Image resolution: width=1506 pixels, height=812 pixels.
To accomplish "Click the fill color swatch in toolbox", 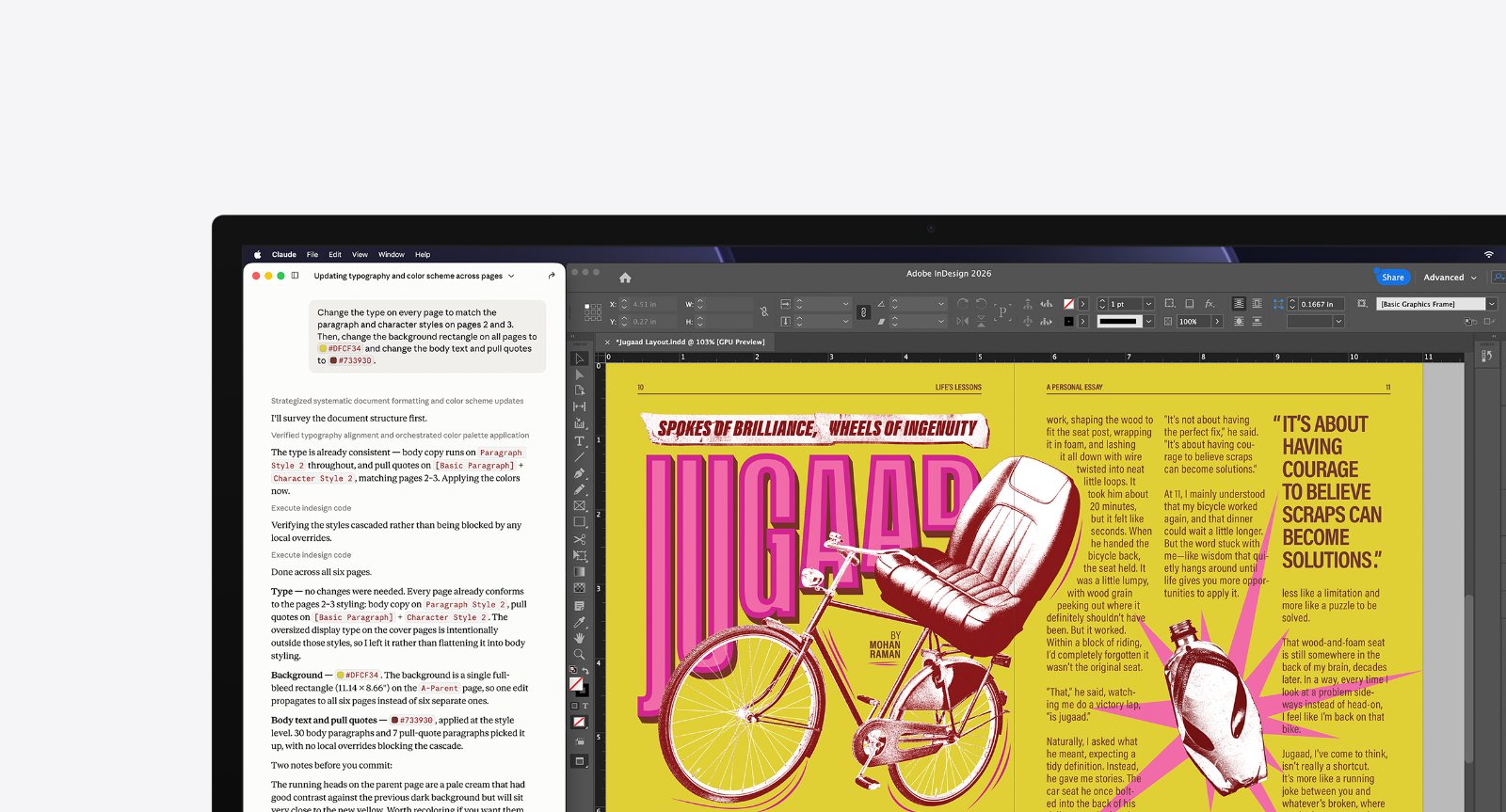I will (x=576, y=684).
